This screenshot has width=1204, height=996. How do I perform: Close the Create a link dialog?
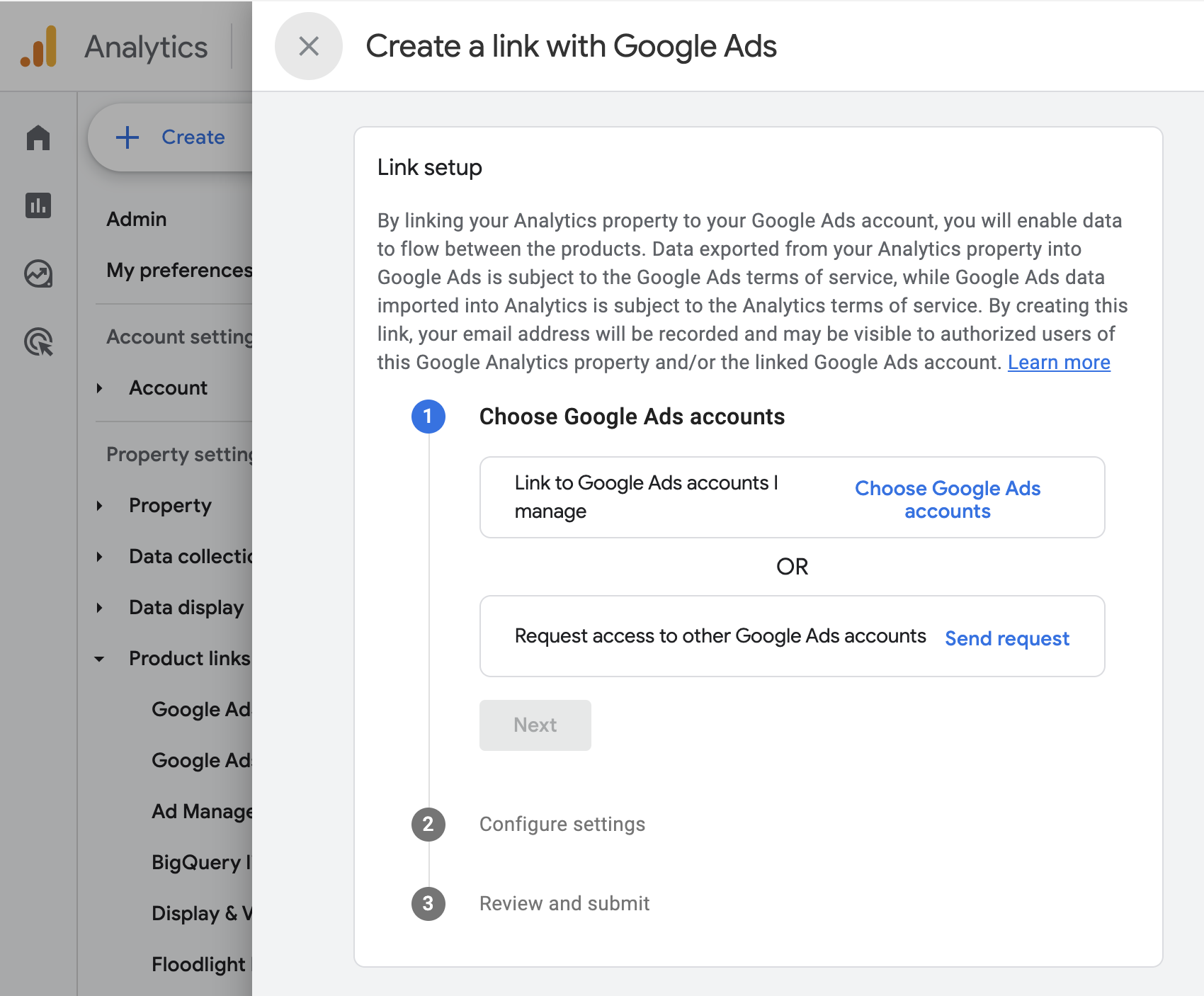click(x=309, y=46)
